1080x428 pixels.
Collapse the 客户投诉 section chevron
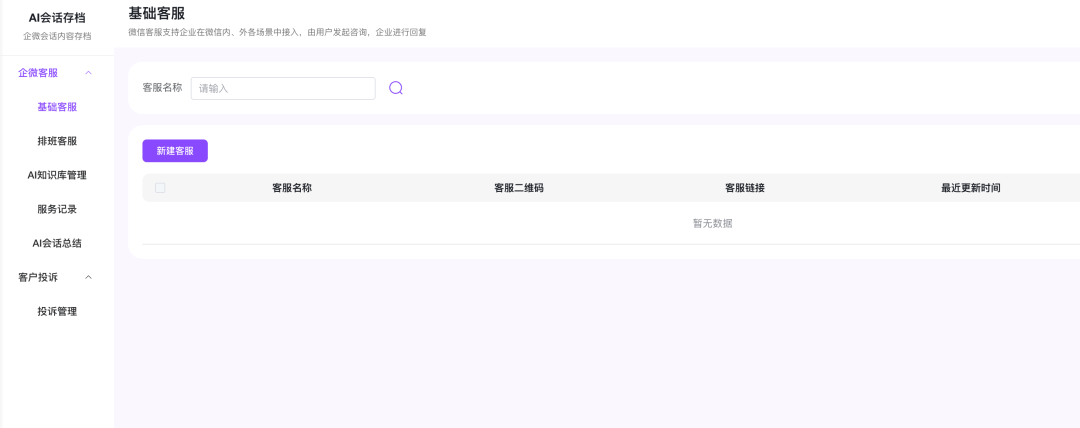tap(89, 277)
